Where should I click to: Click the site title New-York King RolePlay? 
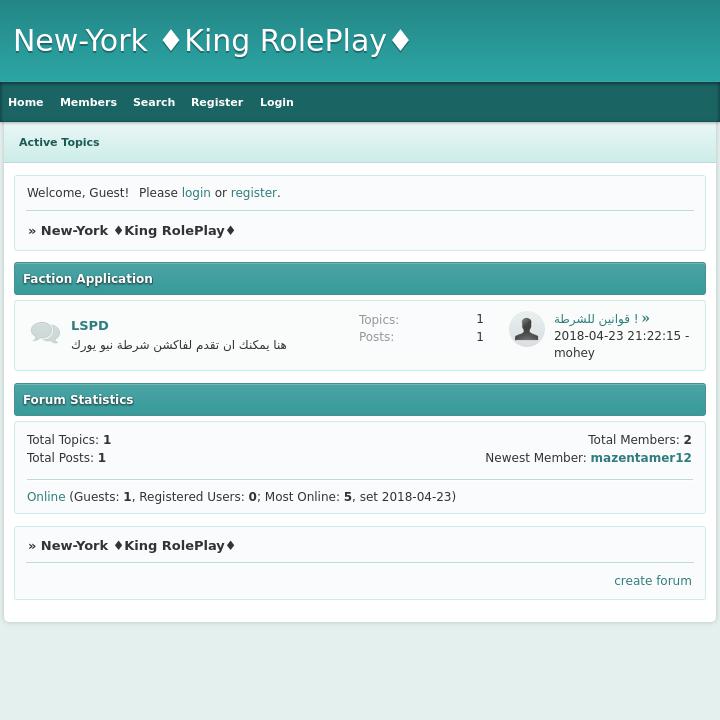pos(212,41)
